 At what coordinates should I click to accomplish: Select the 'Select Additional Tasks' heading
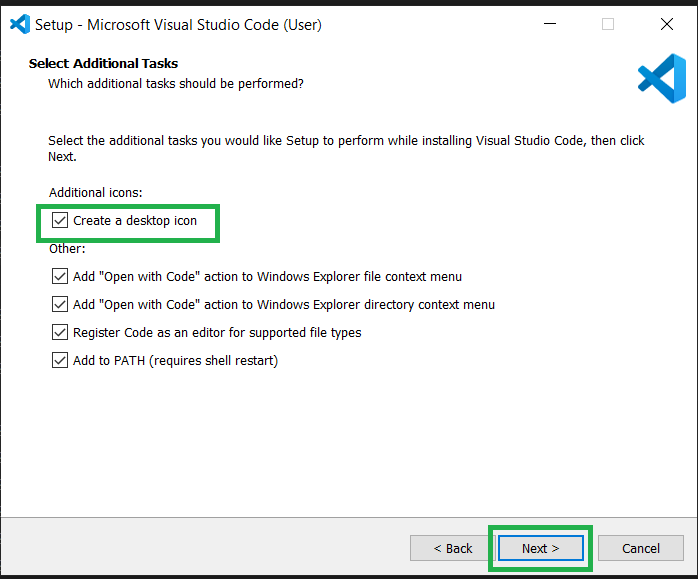click(103, 64)
